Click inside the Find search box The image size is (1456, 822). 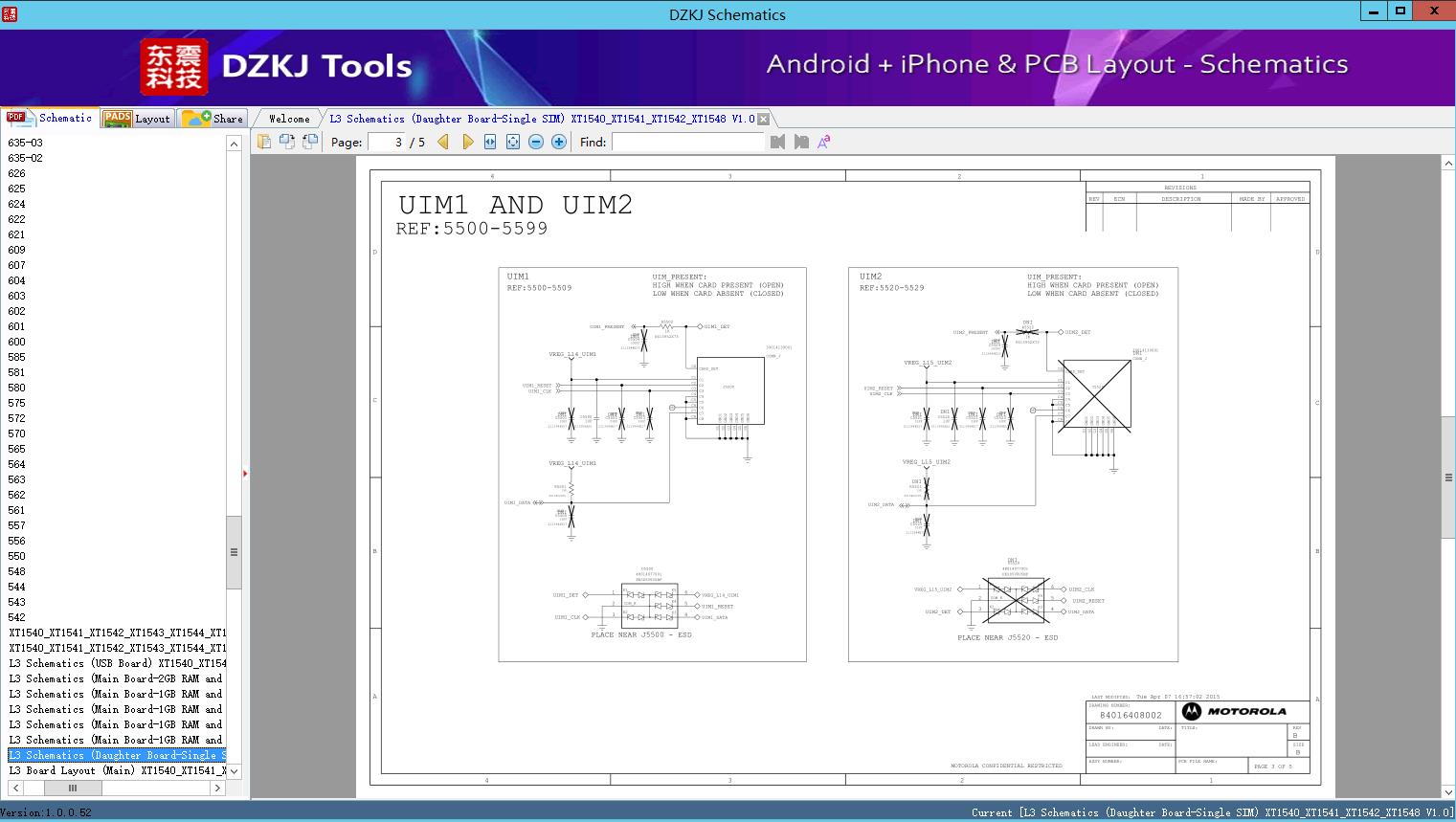click(x=687, y=142)
